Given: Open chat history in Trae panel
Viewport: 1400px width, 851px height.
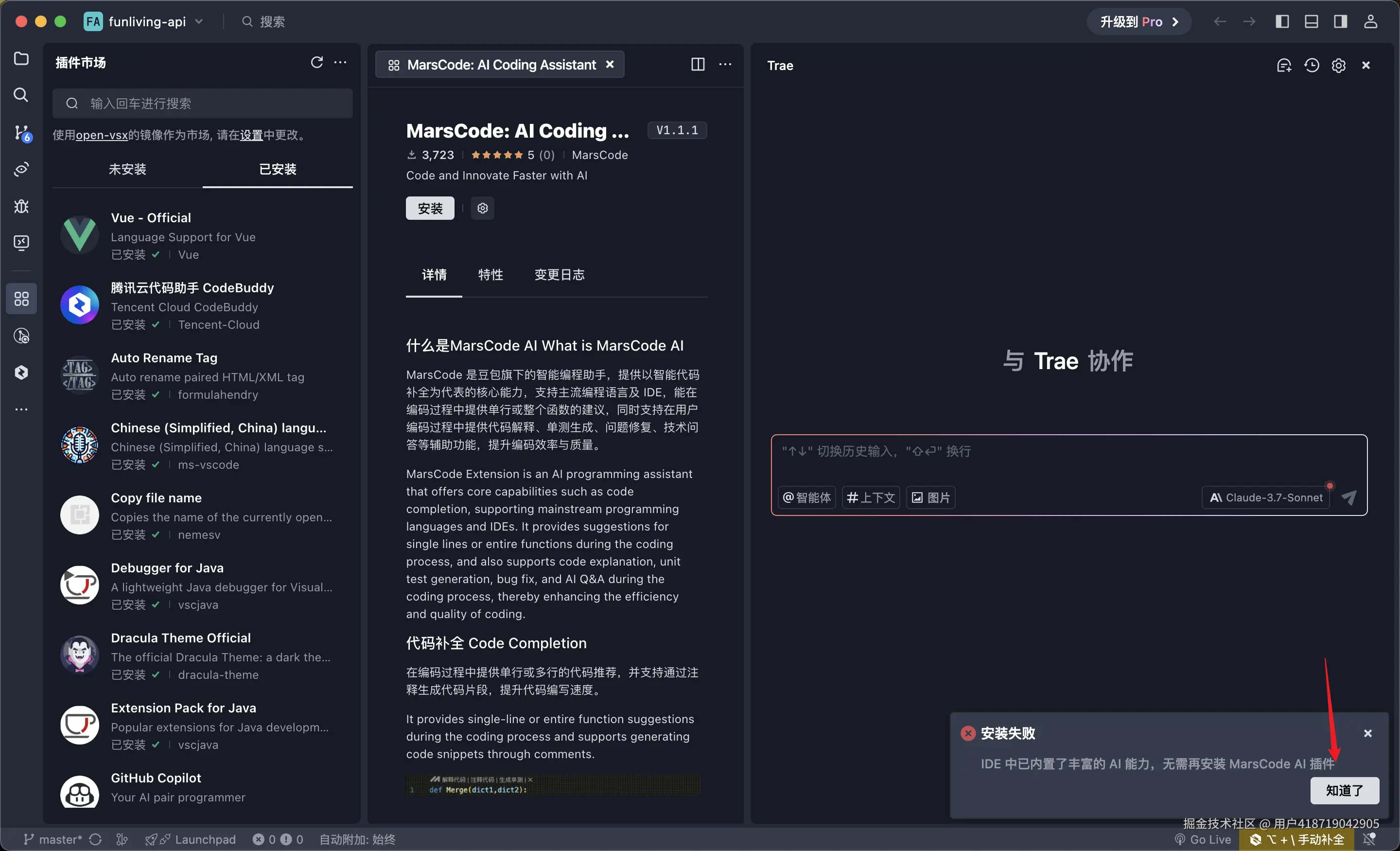Looking at the screenshot, I should click(1312, 65).
